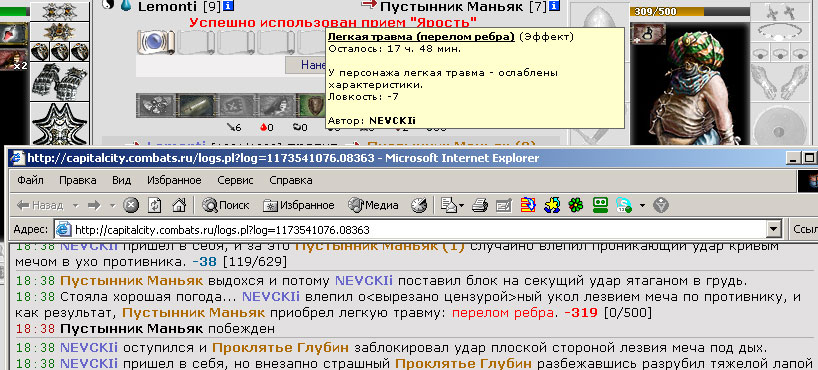Open the Файл menu in Internet Explorer
This screenshot has height=370, width=818.
click(30, 181)
